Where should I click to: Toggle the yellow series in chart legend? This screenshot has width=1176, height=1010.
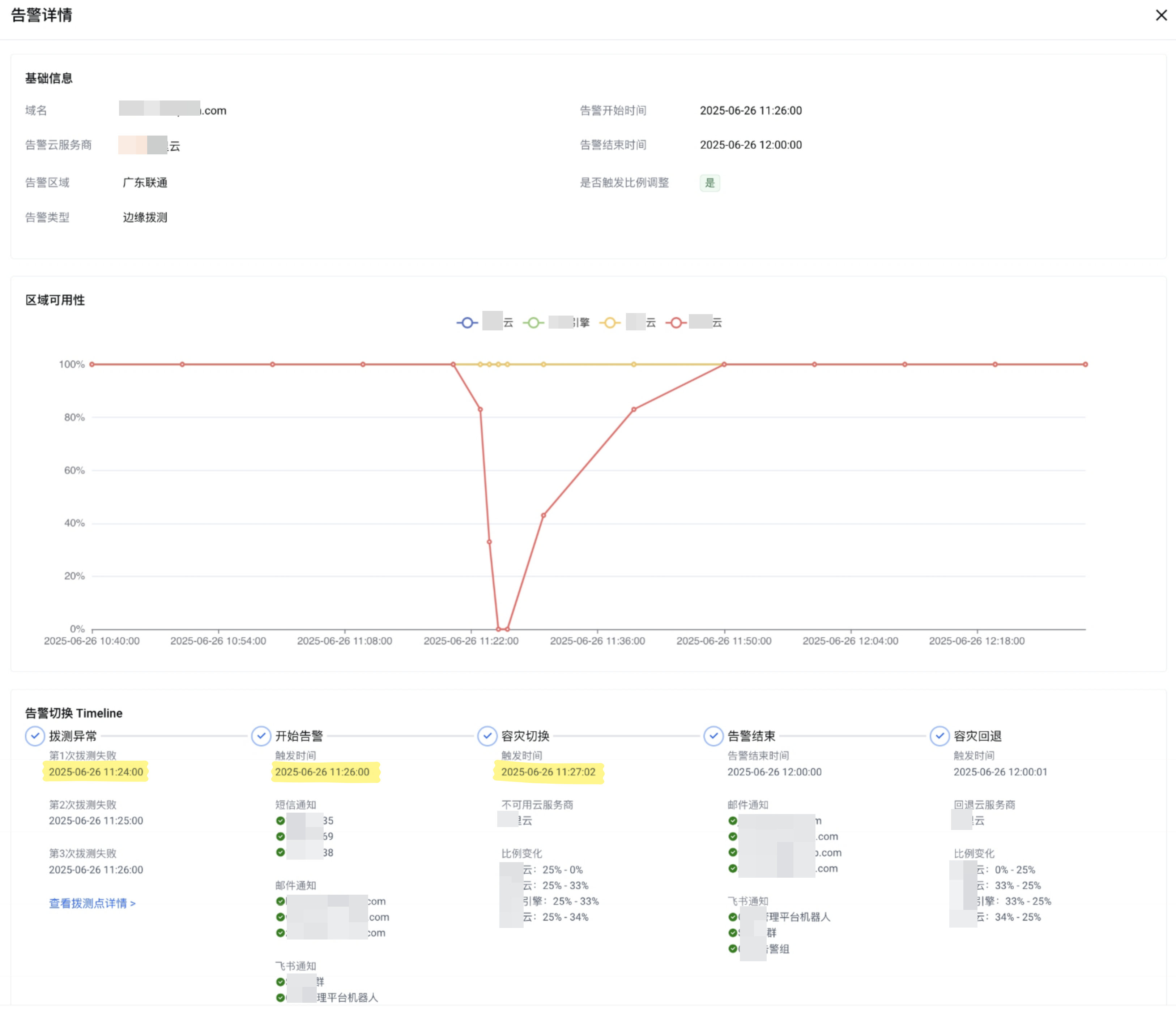point(610,323)
